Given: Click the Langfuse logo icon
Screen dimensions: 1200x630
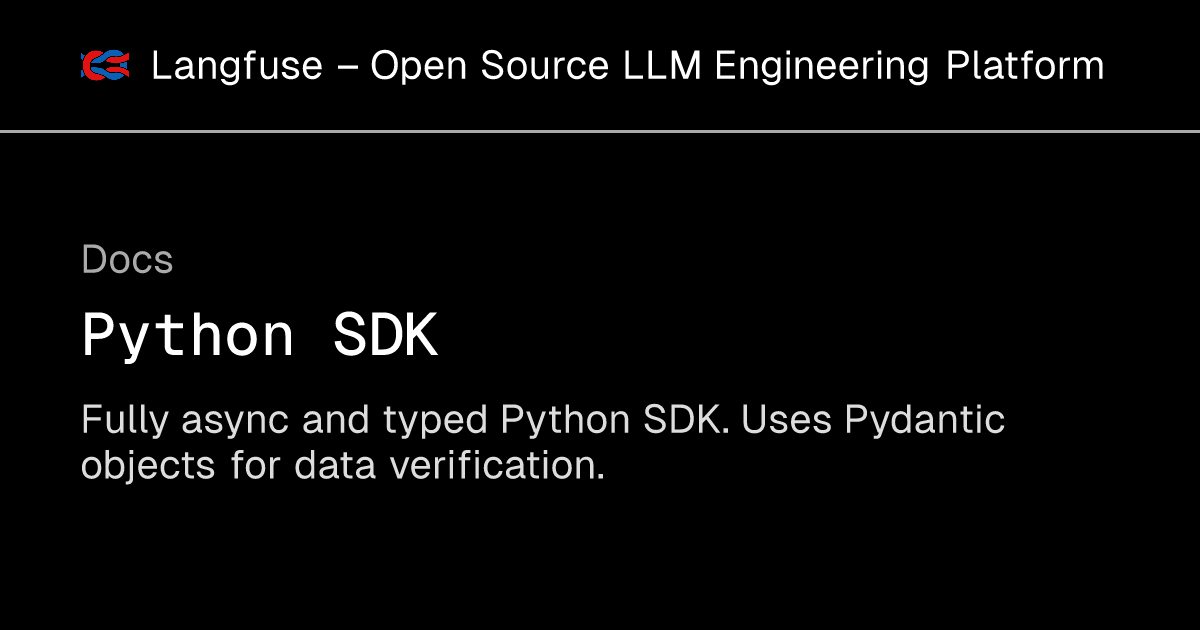Looking at the screenshot, I should [105, 66].
